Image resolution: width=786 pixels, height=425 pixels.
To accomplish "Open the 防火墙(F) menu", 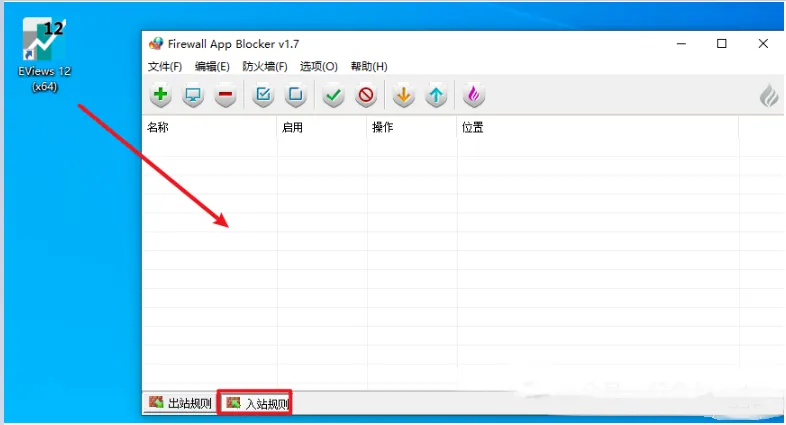I will coord(265,66).
